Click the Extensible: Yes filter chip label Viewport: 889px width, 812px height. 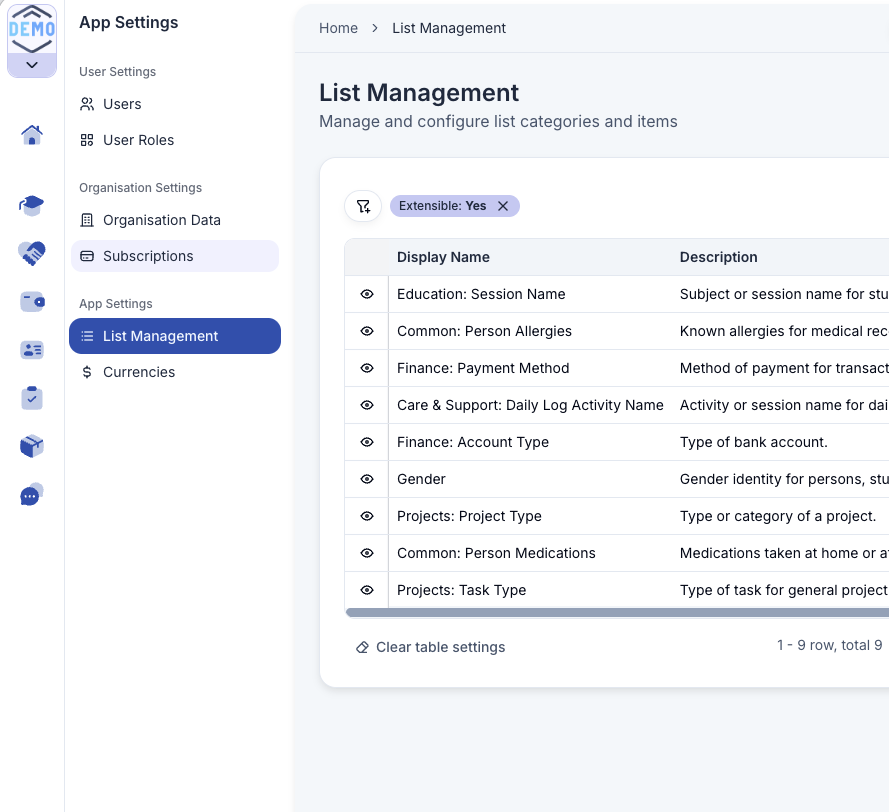(x=442, y=206)
